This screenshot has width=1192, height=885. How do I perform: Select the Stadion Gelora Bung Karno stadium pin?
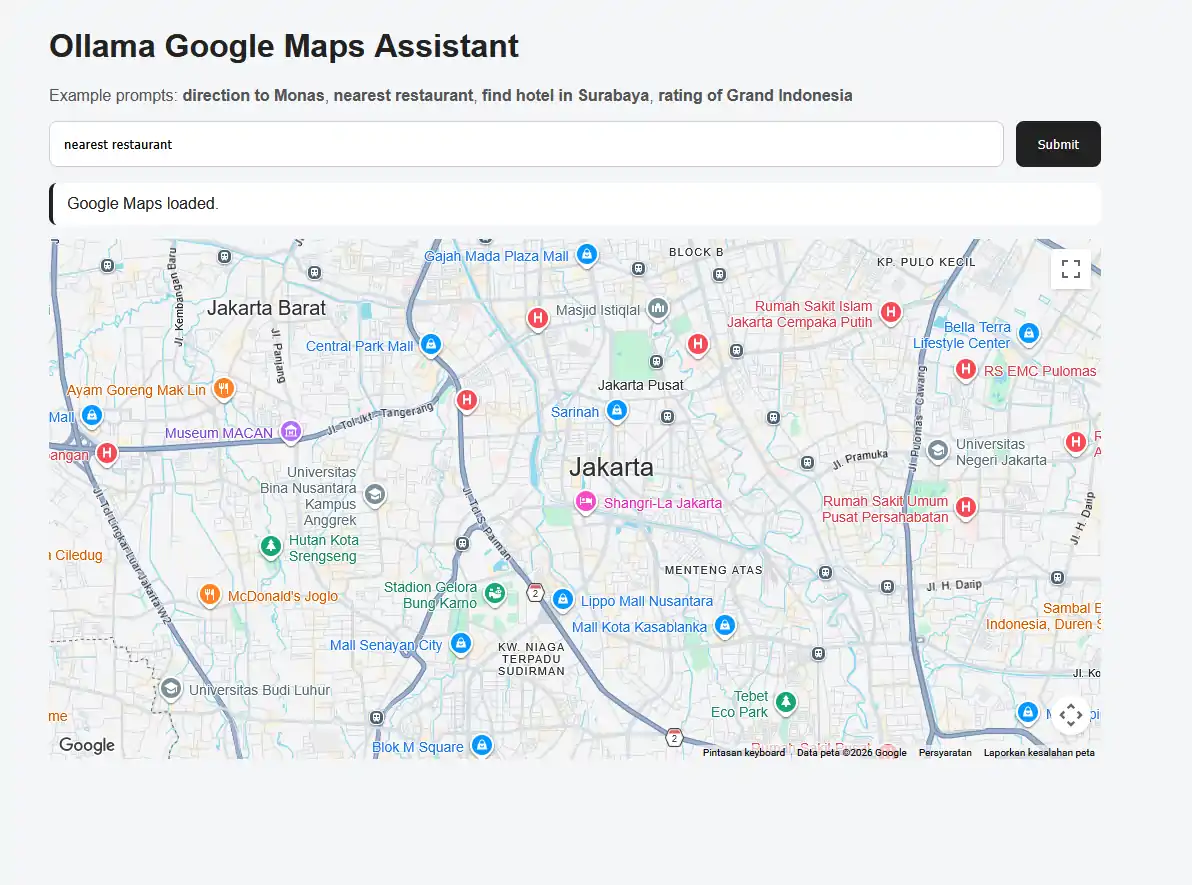coord(495,593)
